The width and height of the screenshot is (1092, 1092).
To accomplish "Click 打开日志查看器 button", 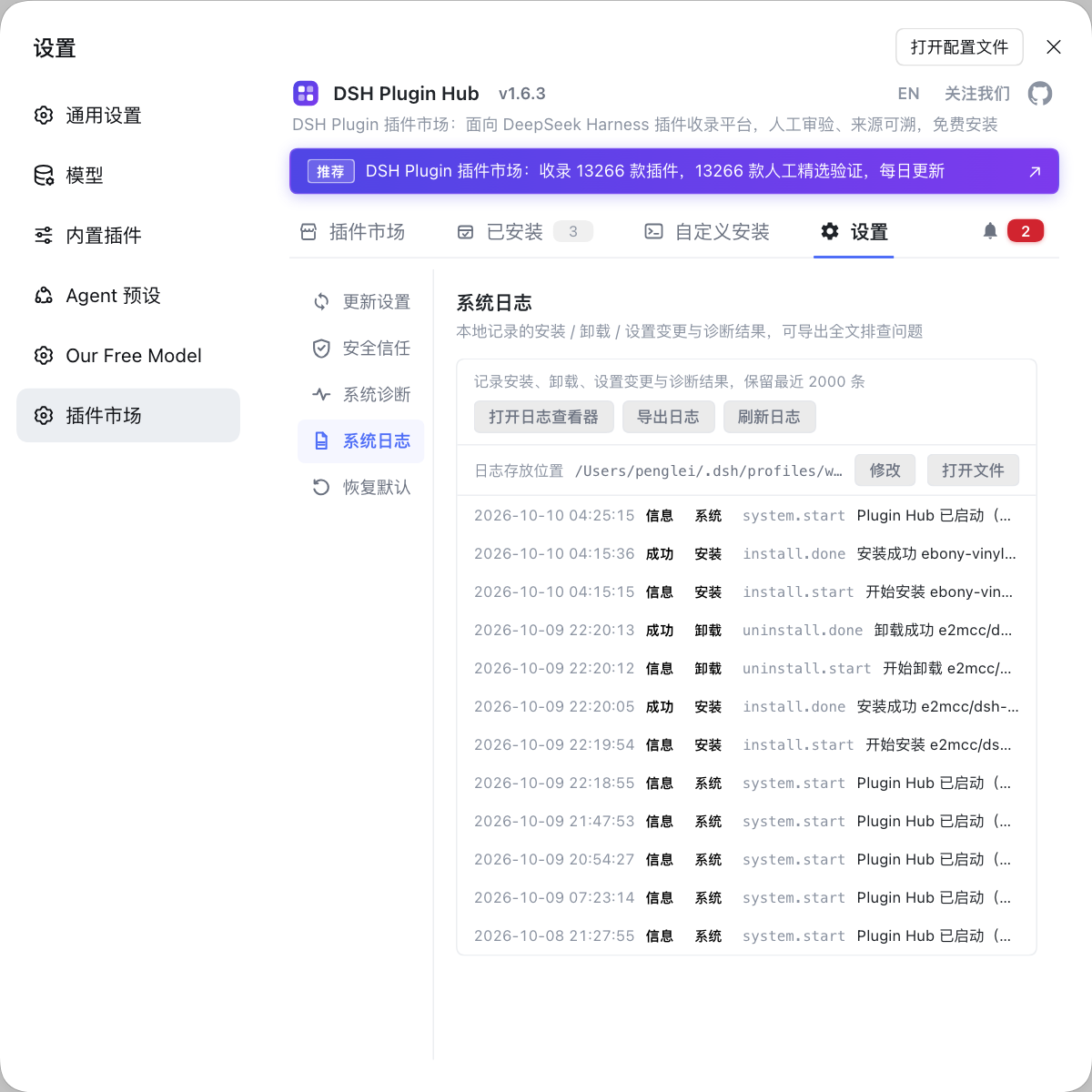I will pos(544,417).
